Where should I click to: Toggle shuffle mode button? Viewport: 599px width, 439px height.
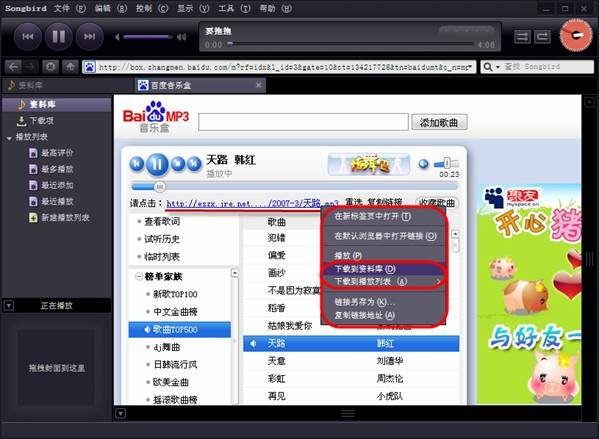pos(522,37)
